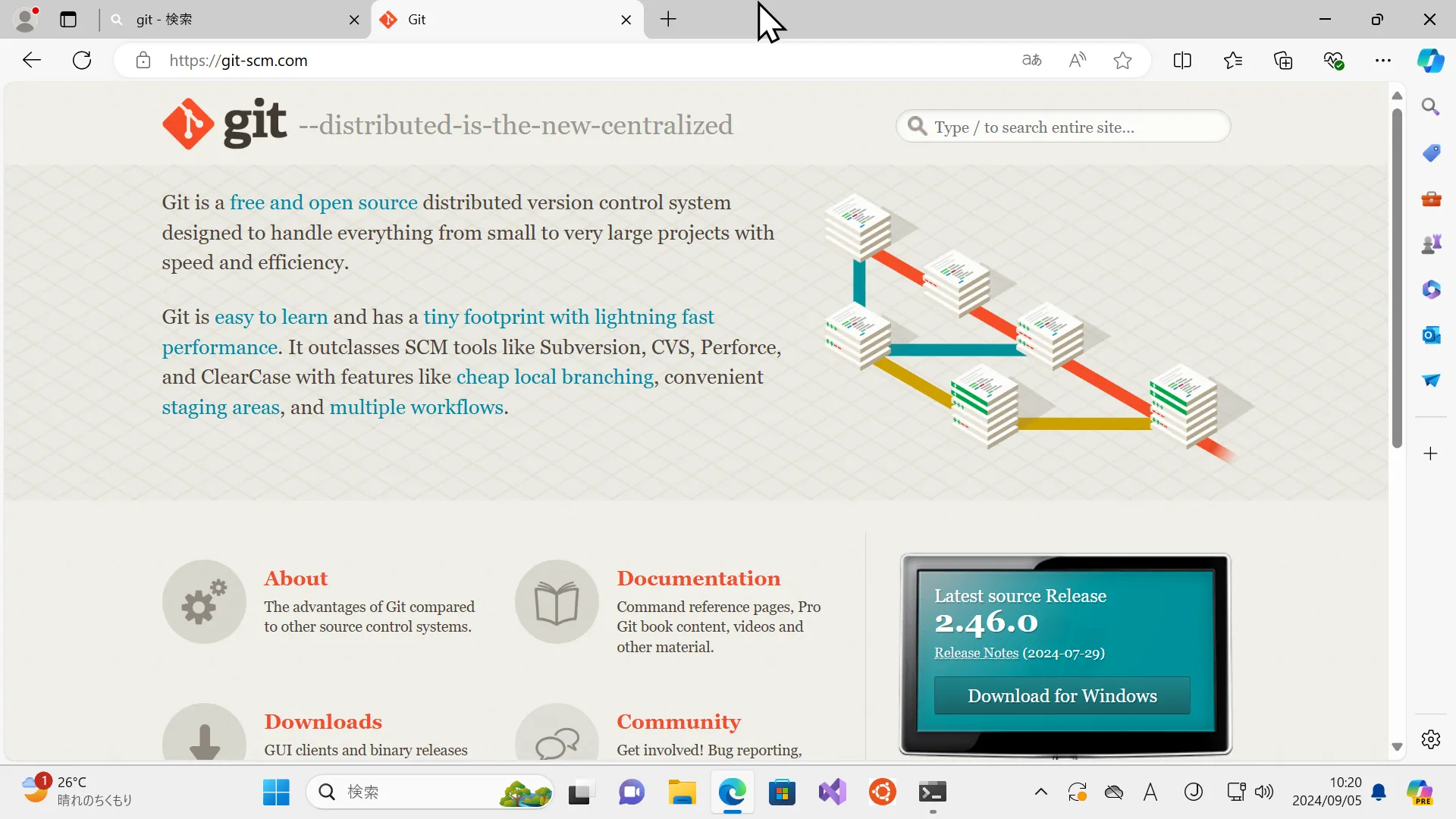Open sidebar shopping tag icon
Image resolution: width=1456 pixels, height=819 pixels.
[1431, 152]
